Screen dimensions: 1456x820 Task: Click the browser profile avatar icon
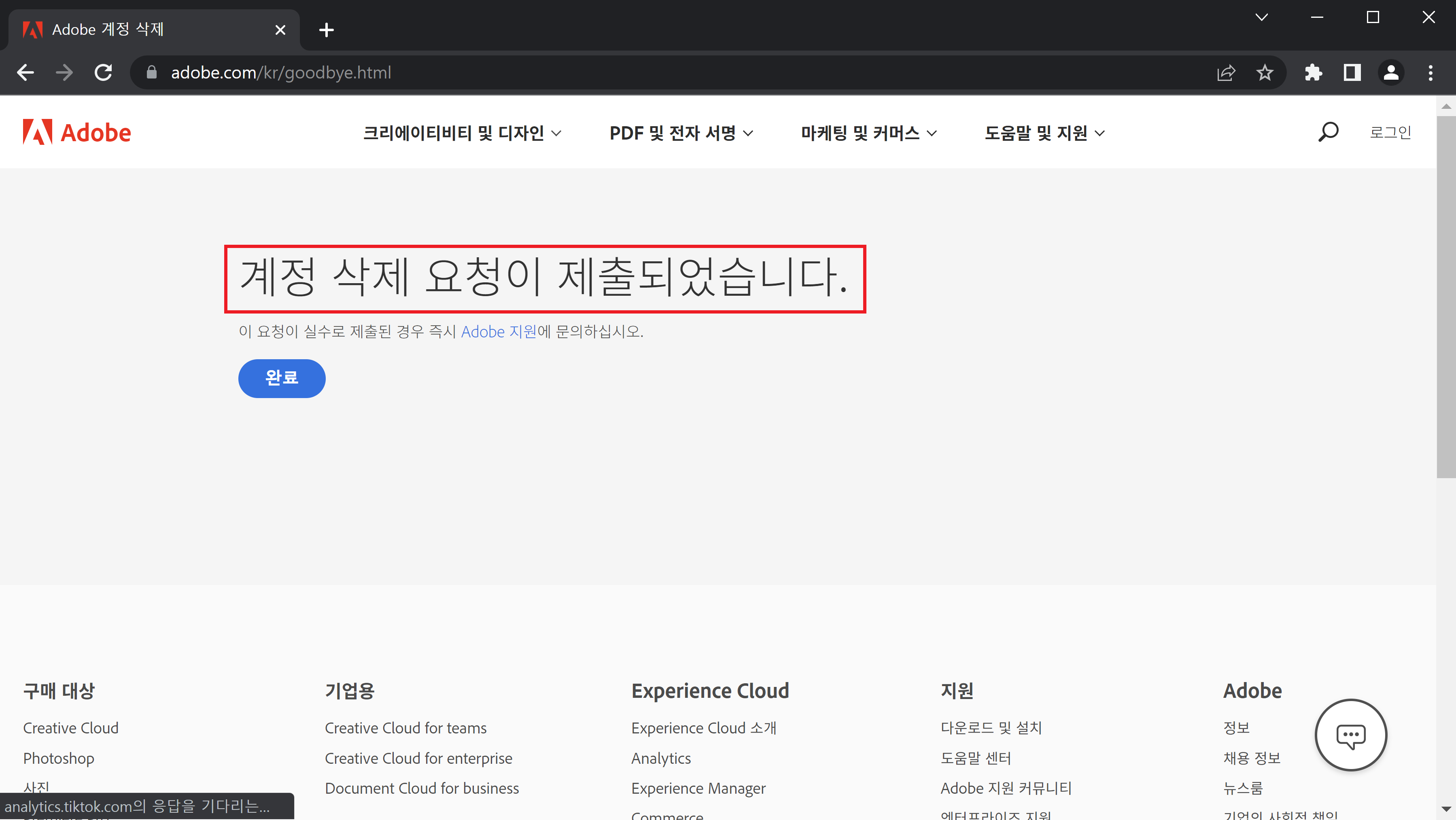tap(1391, 72)
